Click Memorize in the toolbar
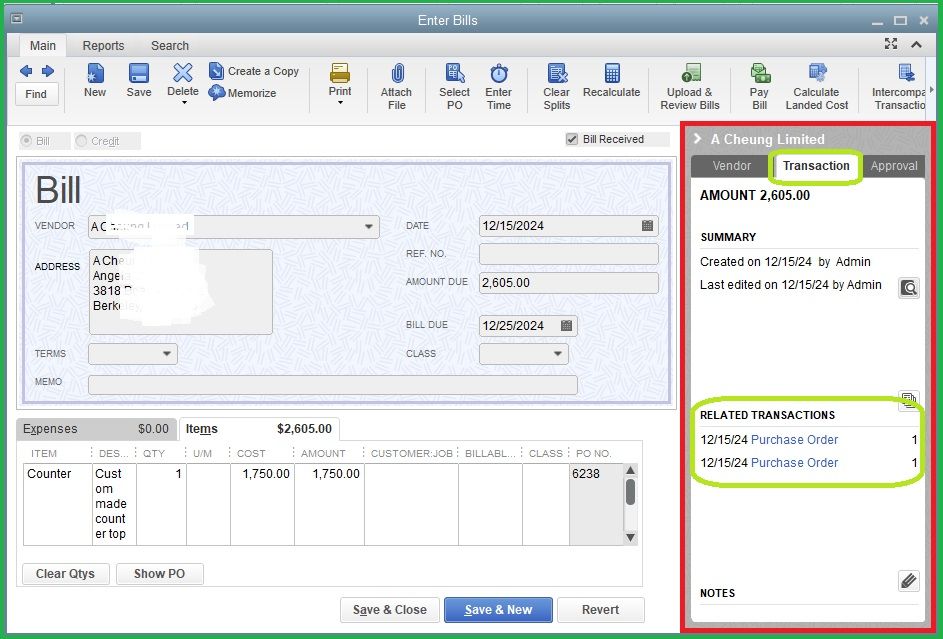The height and width of the screenshot is (639, 943). point(242,93)
